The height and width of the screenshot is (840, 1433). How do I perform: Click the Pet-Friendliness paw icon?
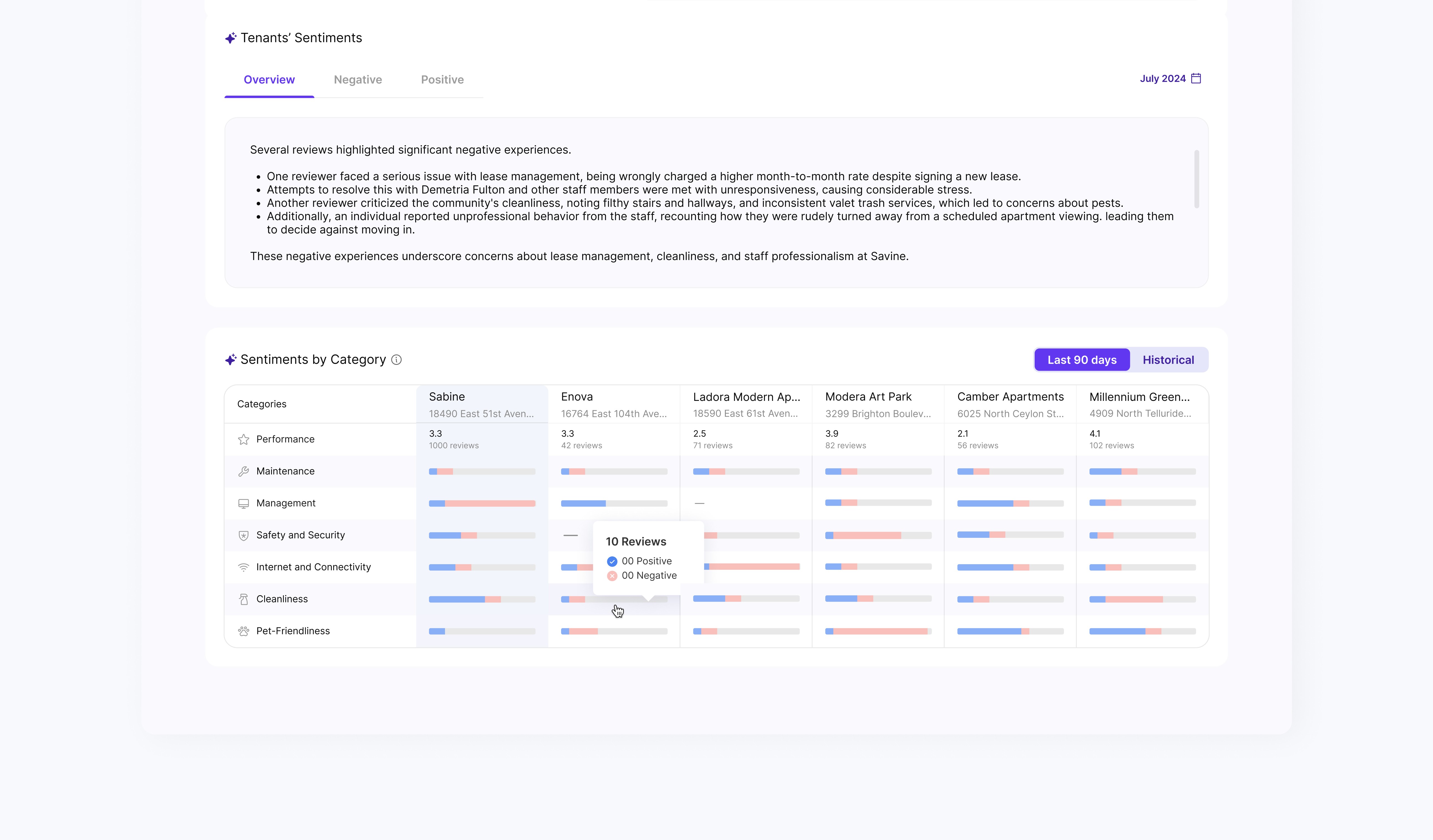pyautogui.click(x=243, y=631)
